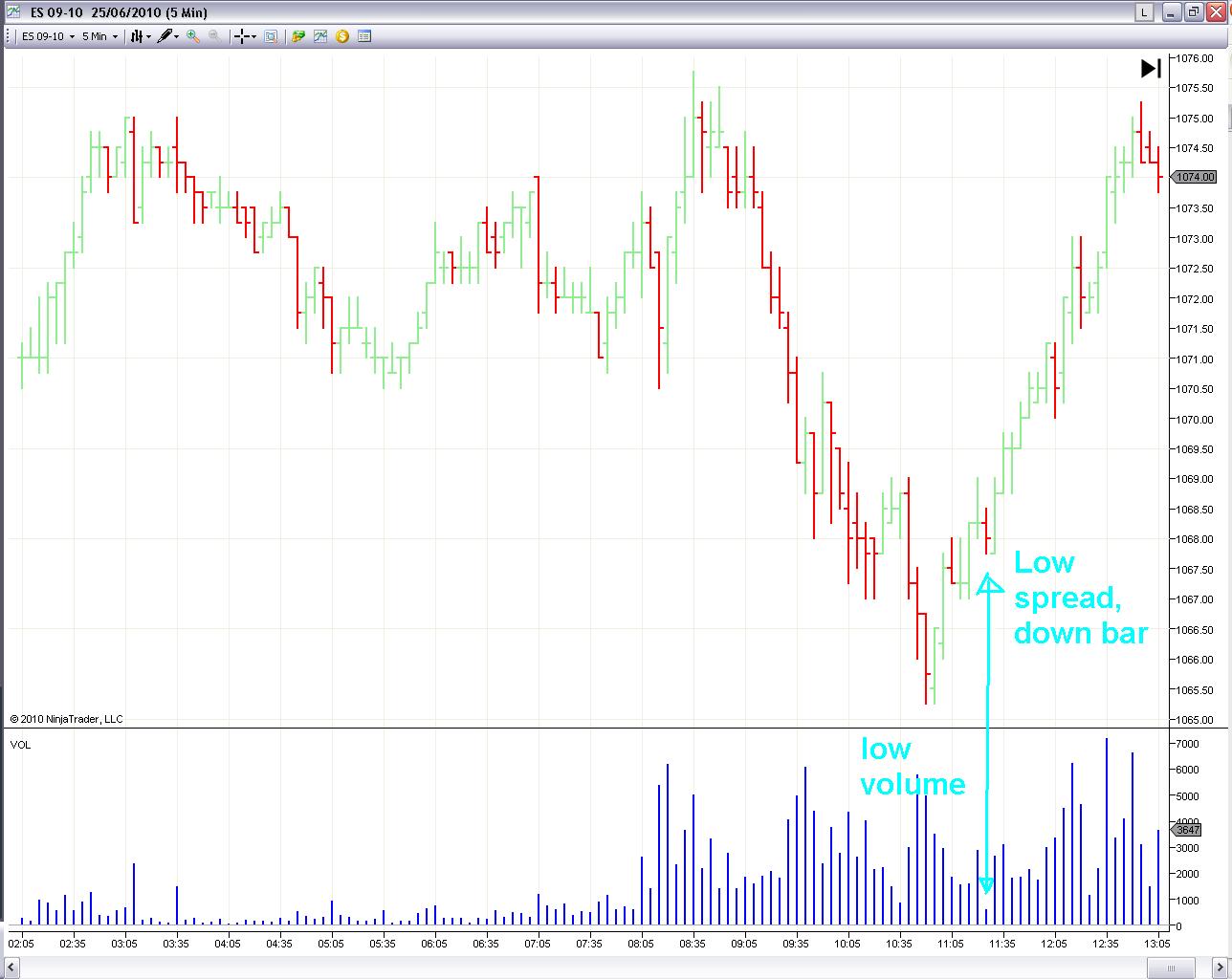Toggle the bar chart style button

(x=137, y=36)
